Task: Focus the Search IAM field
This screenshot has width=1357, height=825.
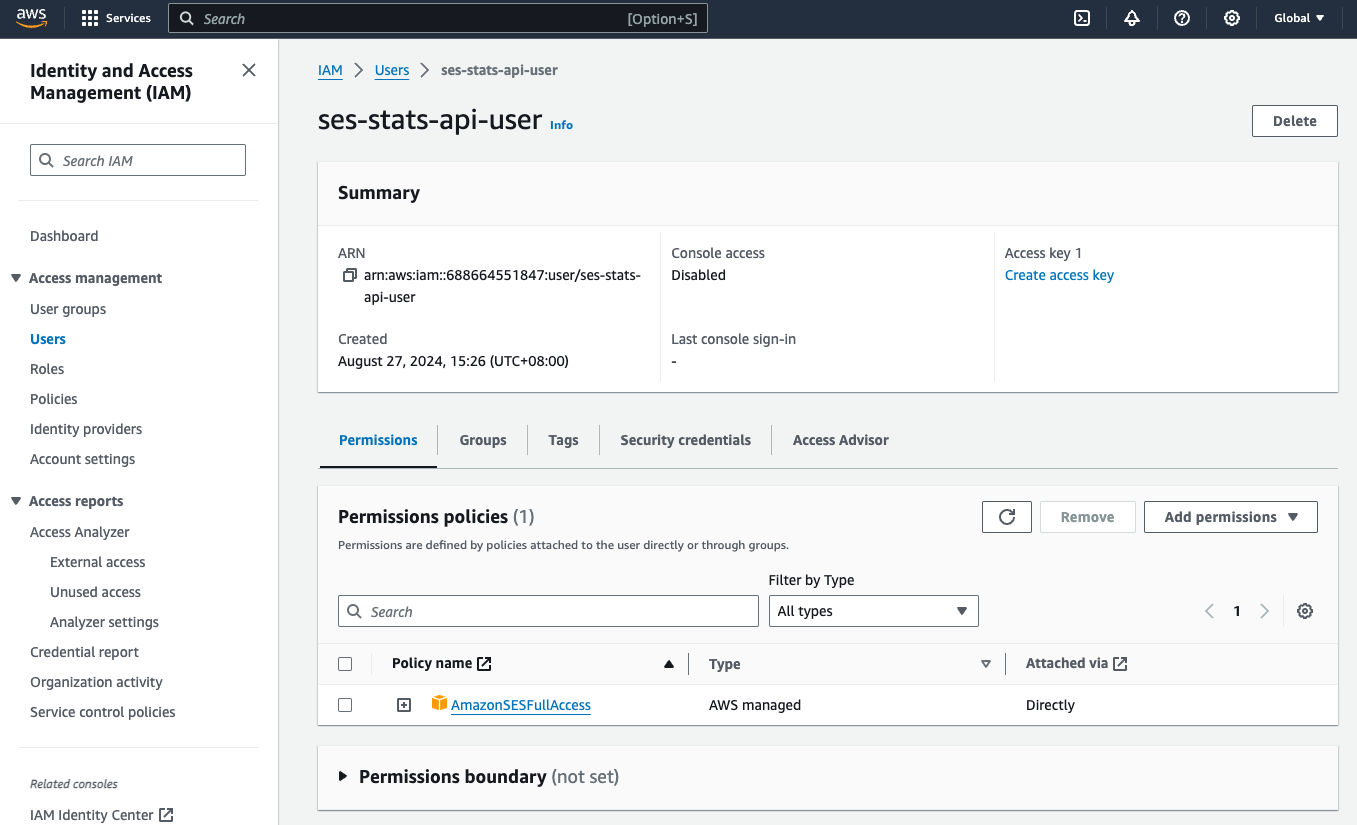Action: coord(138,160)
